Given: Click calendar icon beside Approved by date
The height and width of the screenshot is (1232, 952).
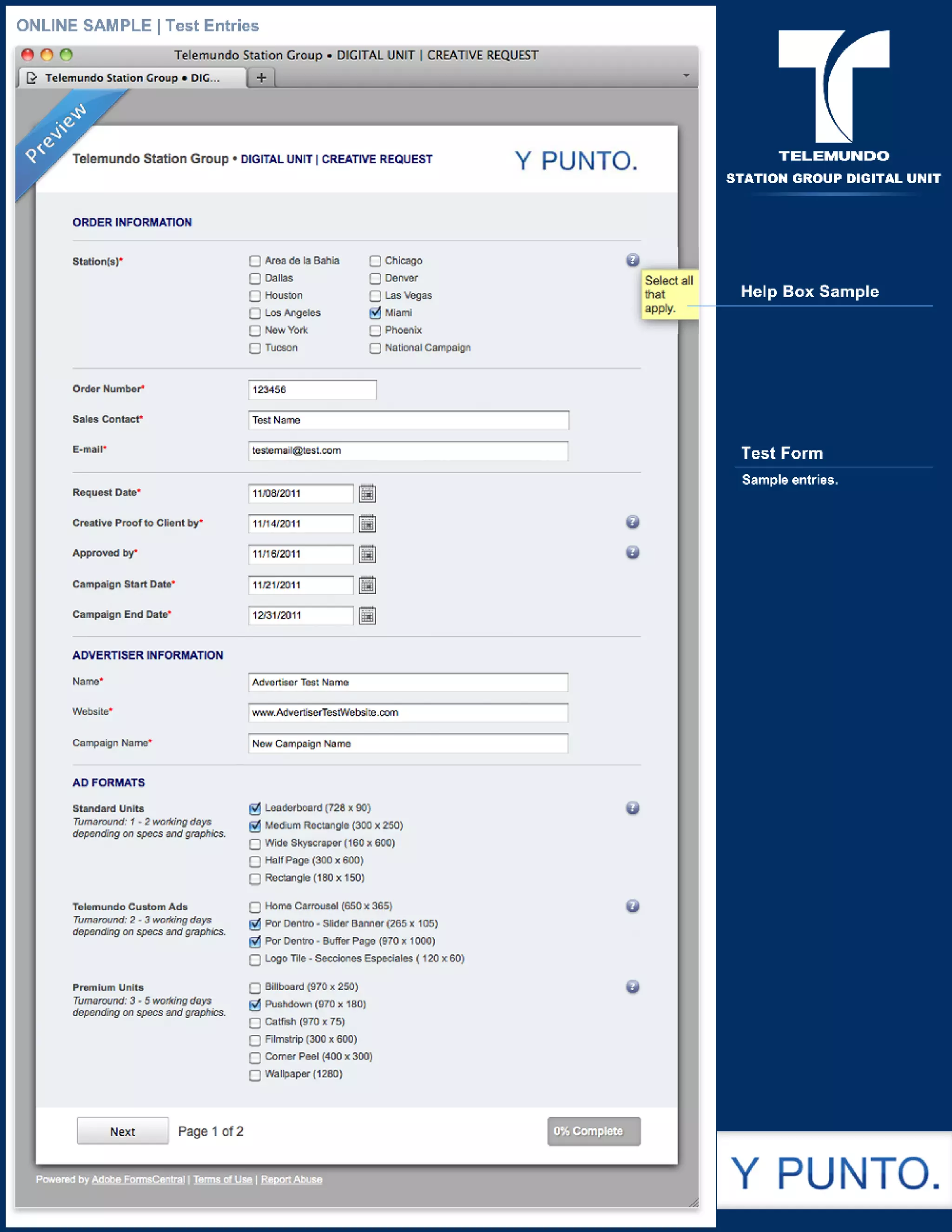Looking at the screenshot, I should pyautogui.click(x=367, y=555).
